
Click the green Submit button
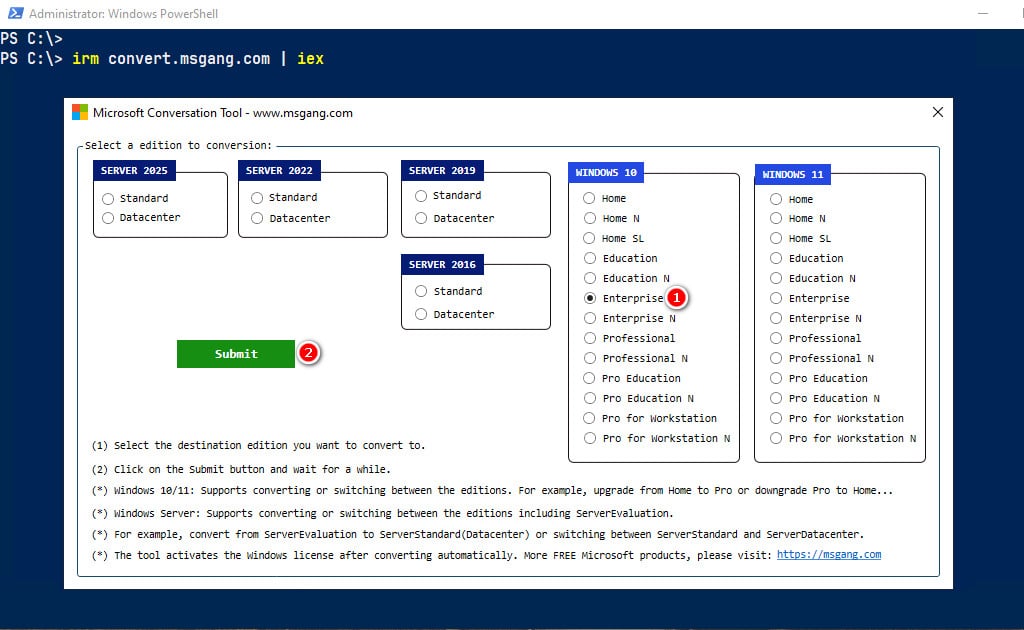click(x=236, y=354)
